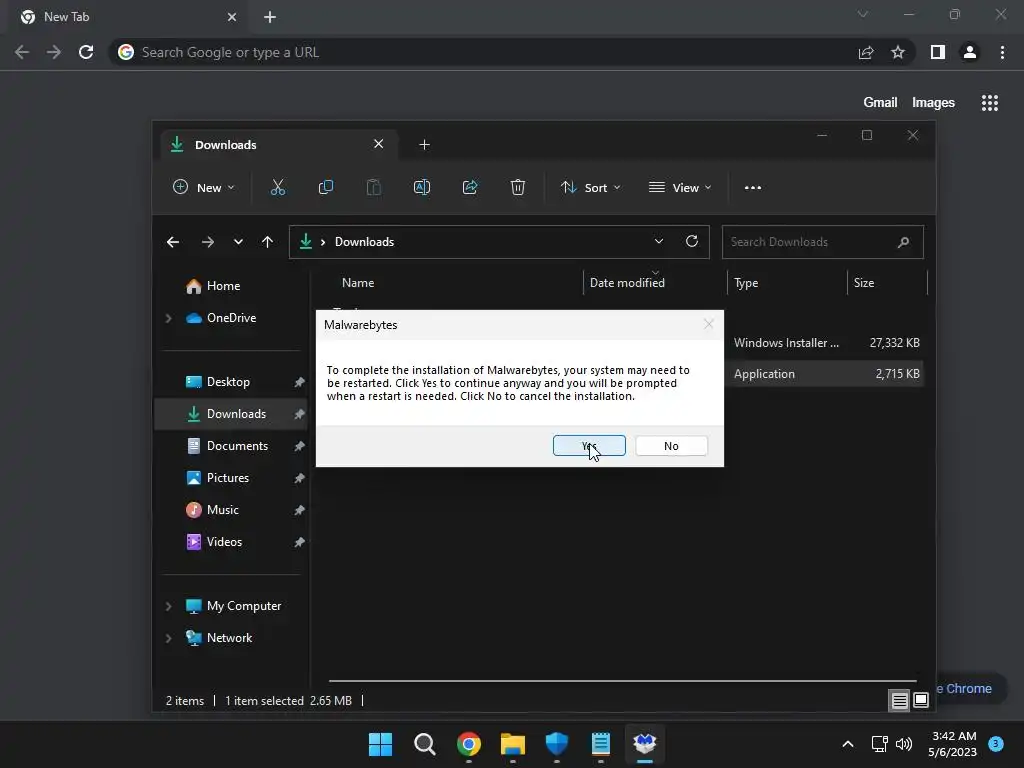This screenshot has width=1024, height=768.
Task: Go forward in File Explorer navigation
Action: pyautogui.click(x=208, y=242)
